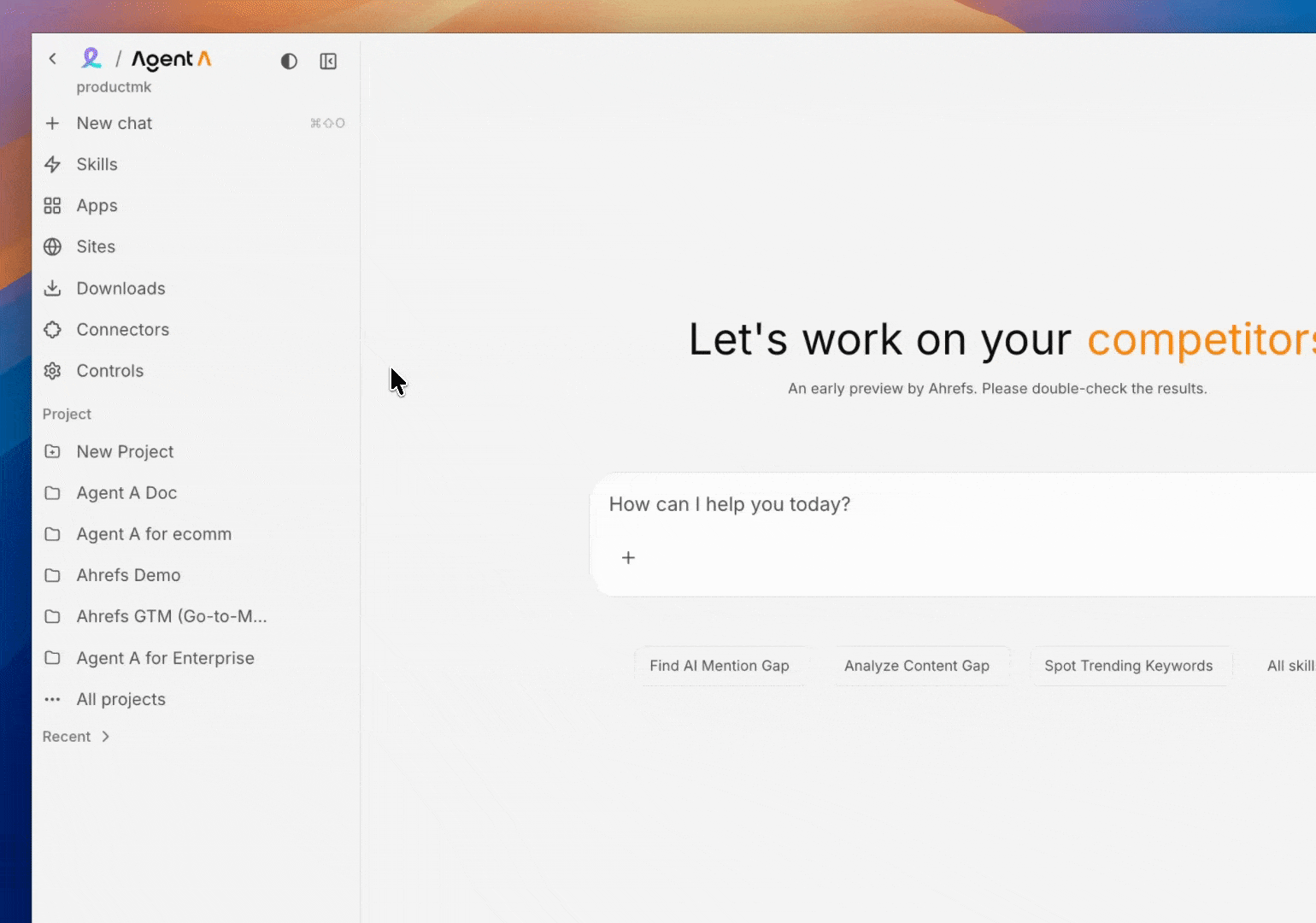Click the ellipsis icon beside All projects

[52, 699]
